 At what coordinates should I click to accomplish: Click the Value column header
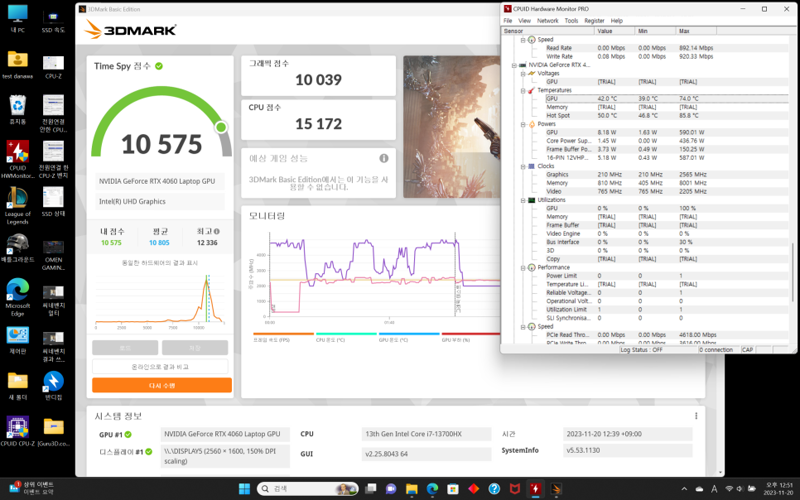[x=615, y=31]
